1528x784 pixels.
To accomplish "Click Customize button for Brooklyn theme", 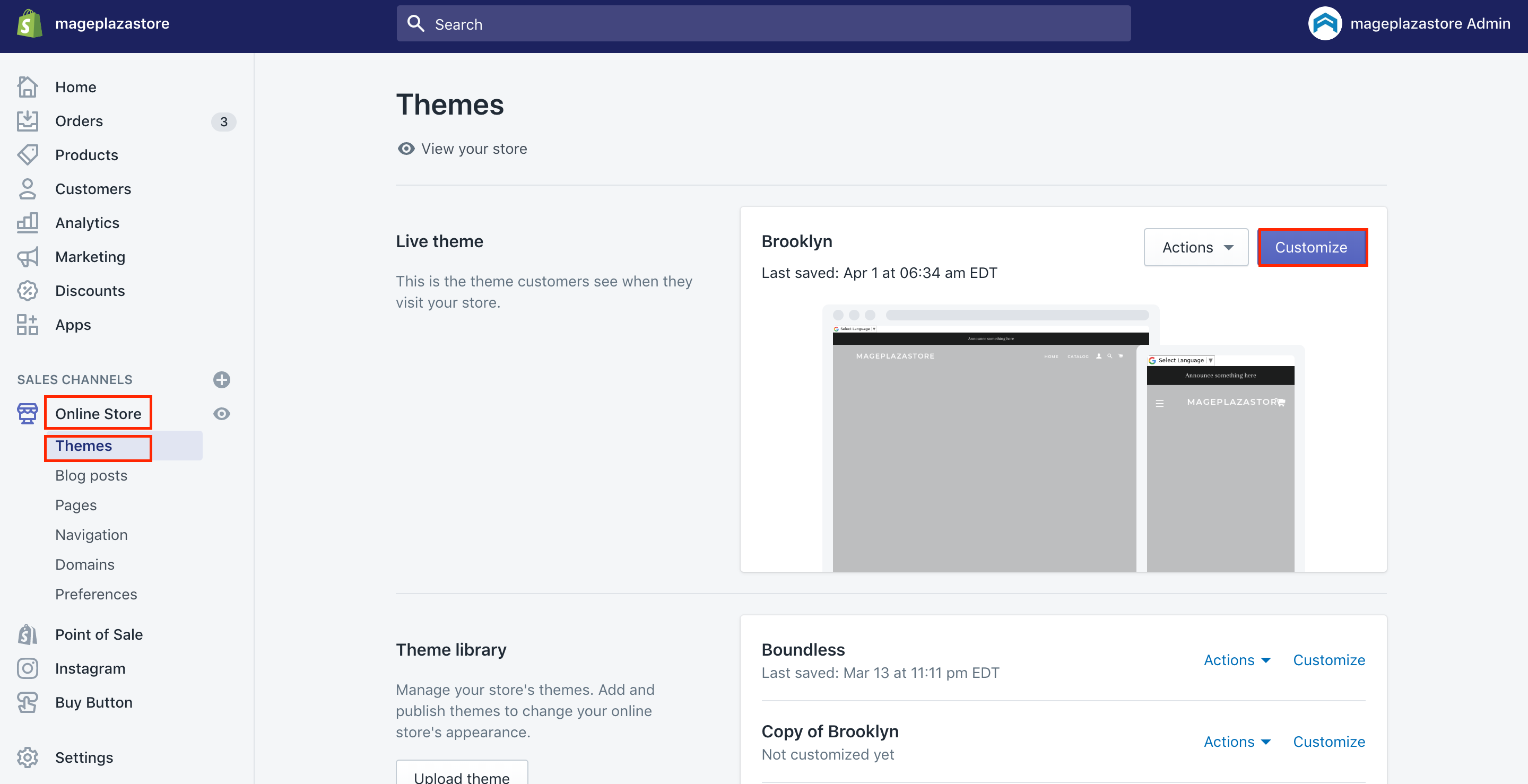I will click(x=1311, y=247).
